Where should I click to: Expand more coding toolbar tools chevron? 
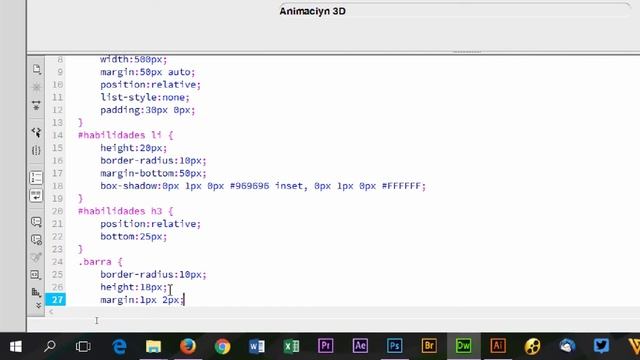38,305
